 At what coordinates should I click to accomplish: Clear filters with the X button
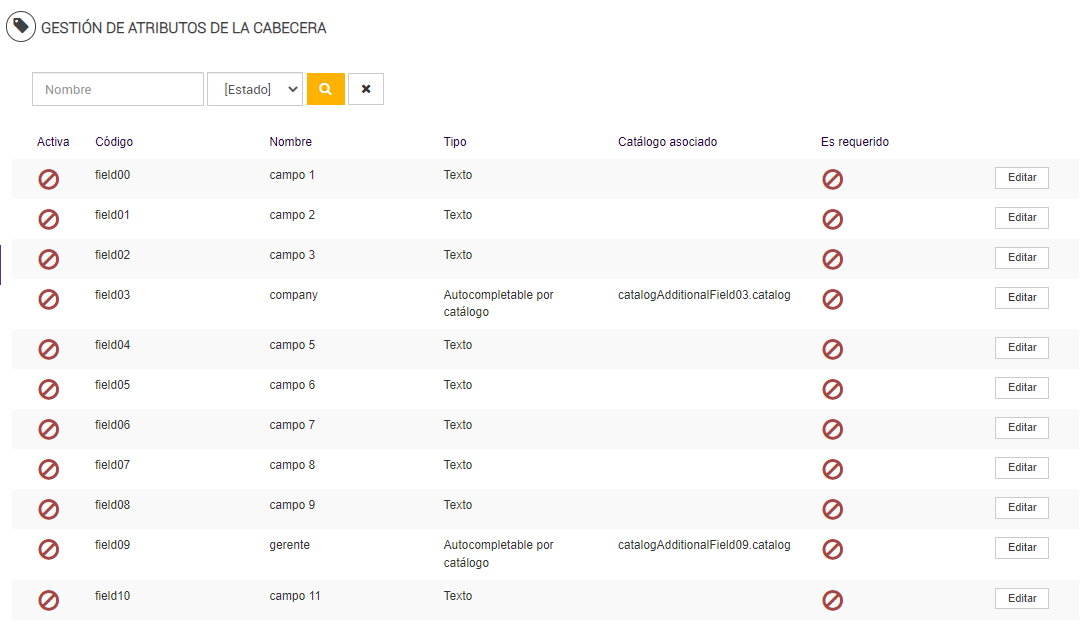click(366, 89)
